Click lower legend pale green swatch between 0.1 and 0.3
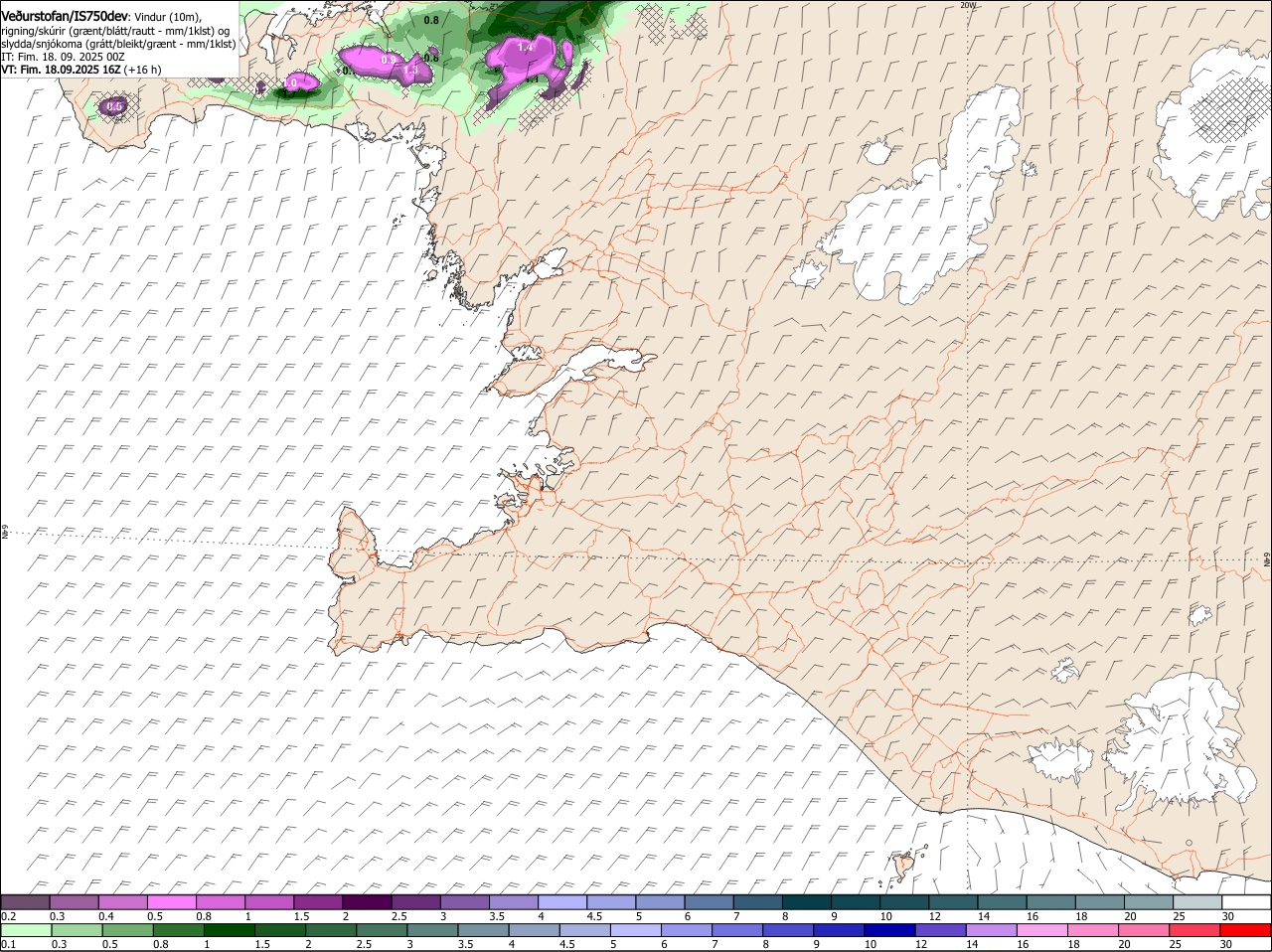The width and height of the screenshot is (1272, 952). point(26,930)
